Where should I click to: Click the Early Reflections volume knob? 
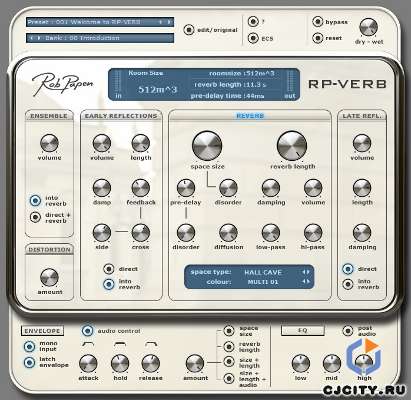pyautogui.click(x=102, y=143)
